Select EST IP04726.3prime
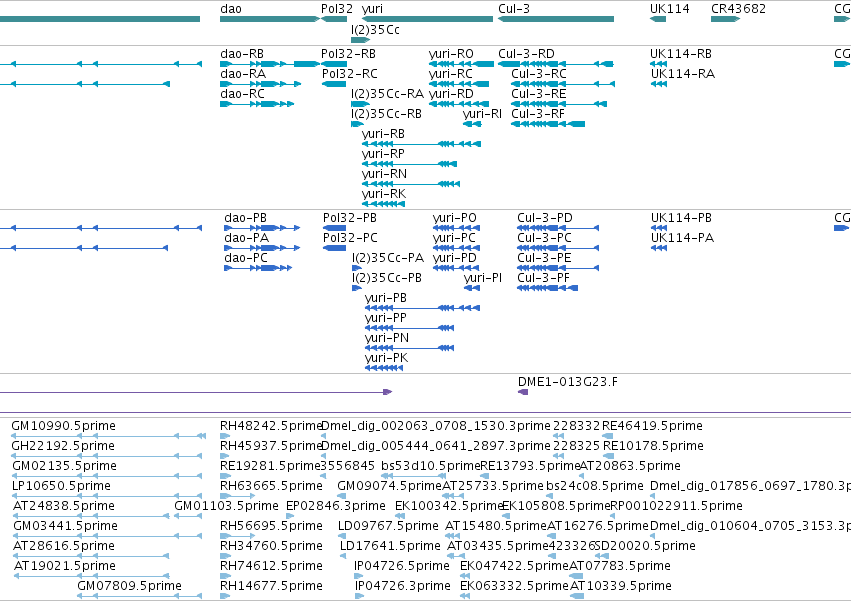 (403, 586)
